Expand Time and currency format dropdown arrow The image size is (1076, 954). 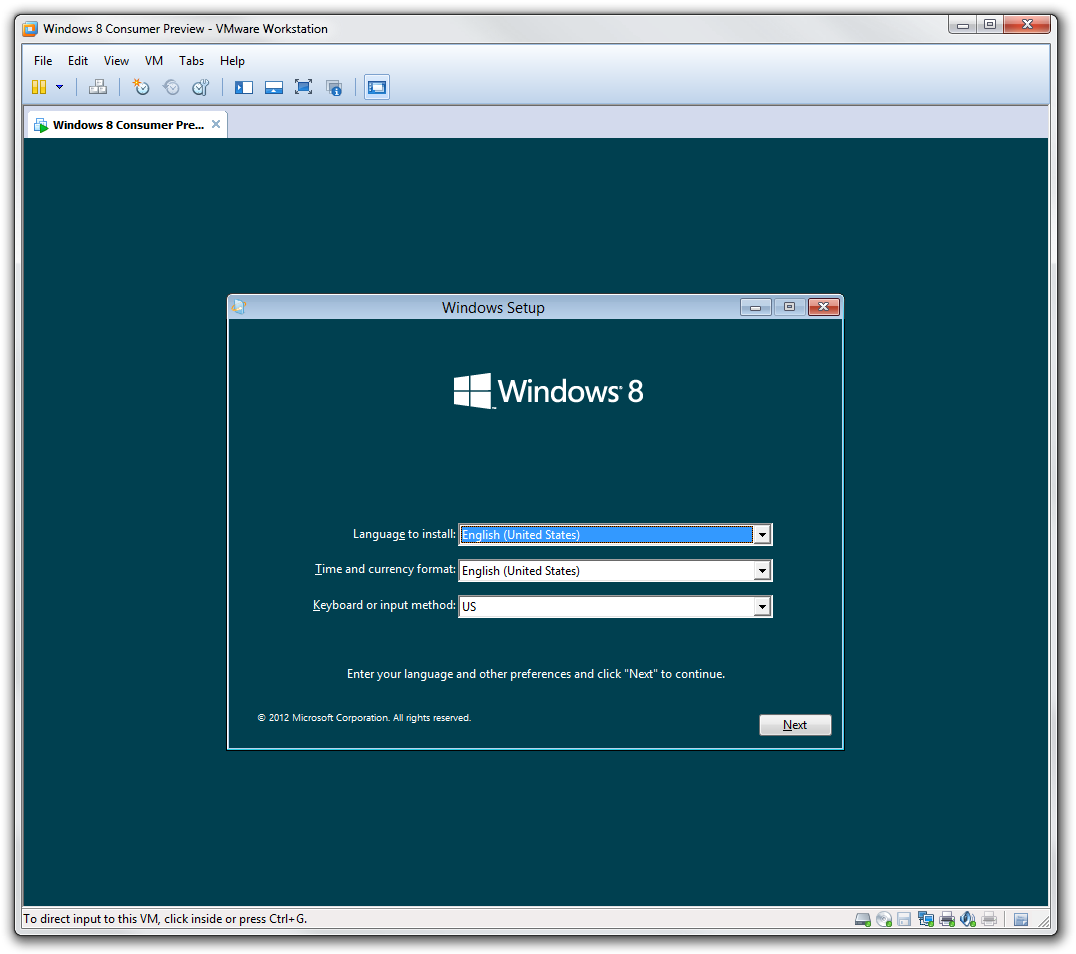[x=762, y=570]
